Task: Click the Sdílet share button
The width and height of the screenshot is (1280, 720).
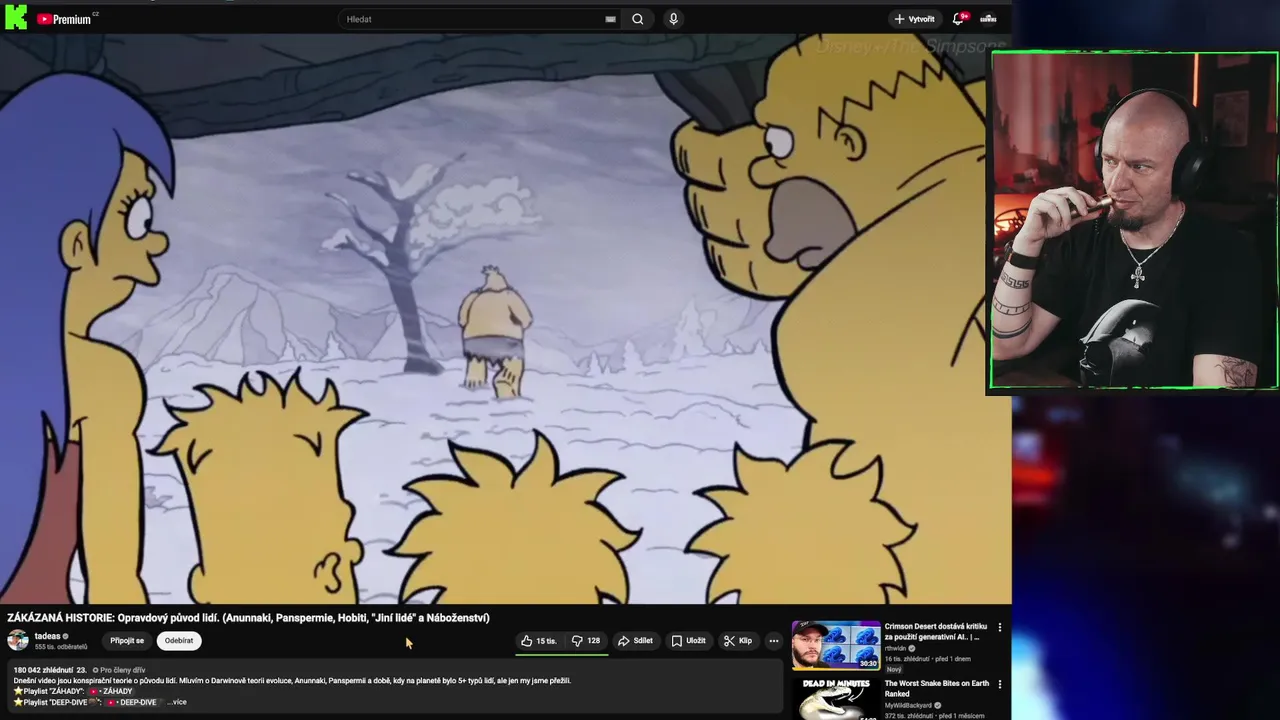Action: [635, 641]
